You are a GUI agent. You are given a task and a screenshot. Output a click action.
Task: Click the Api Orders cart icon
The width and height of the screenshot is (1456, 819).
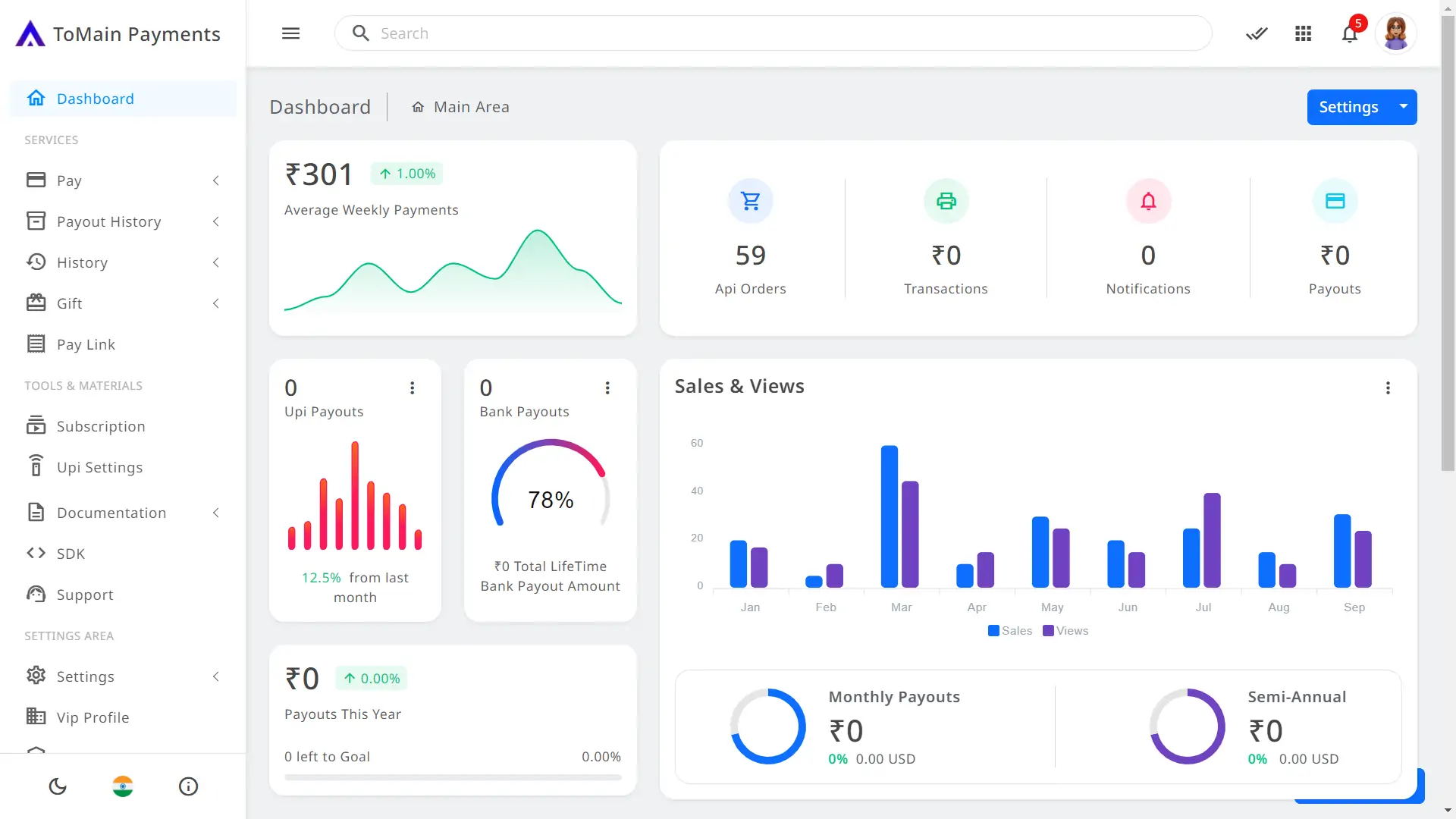(x=750, y=201)
